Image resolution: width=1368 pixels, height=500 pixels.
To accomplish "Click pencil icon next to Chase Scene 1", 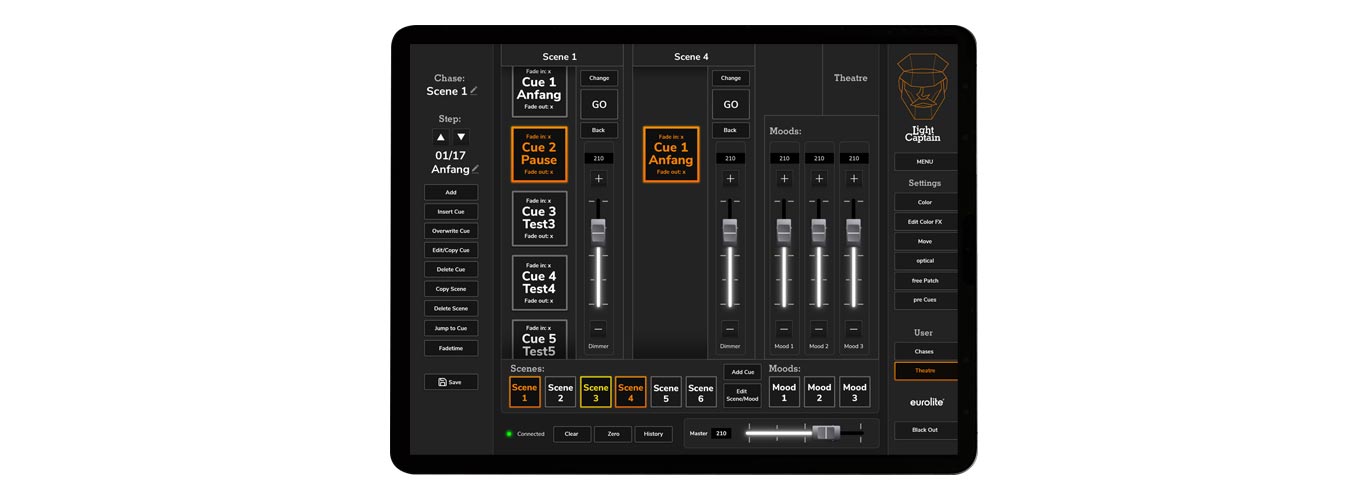I will tap(474, 91).
